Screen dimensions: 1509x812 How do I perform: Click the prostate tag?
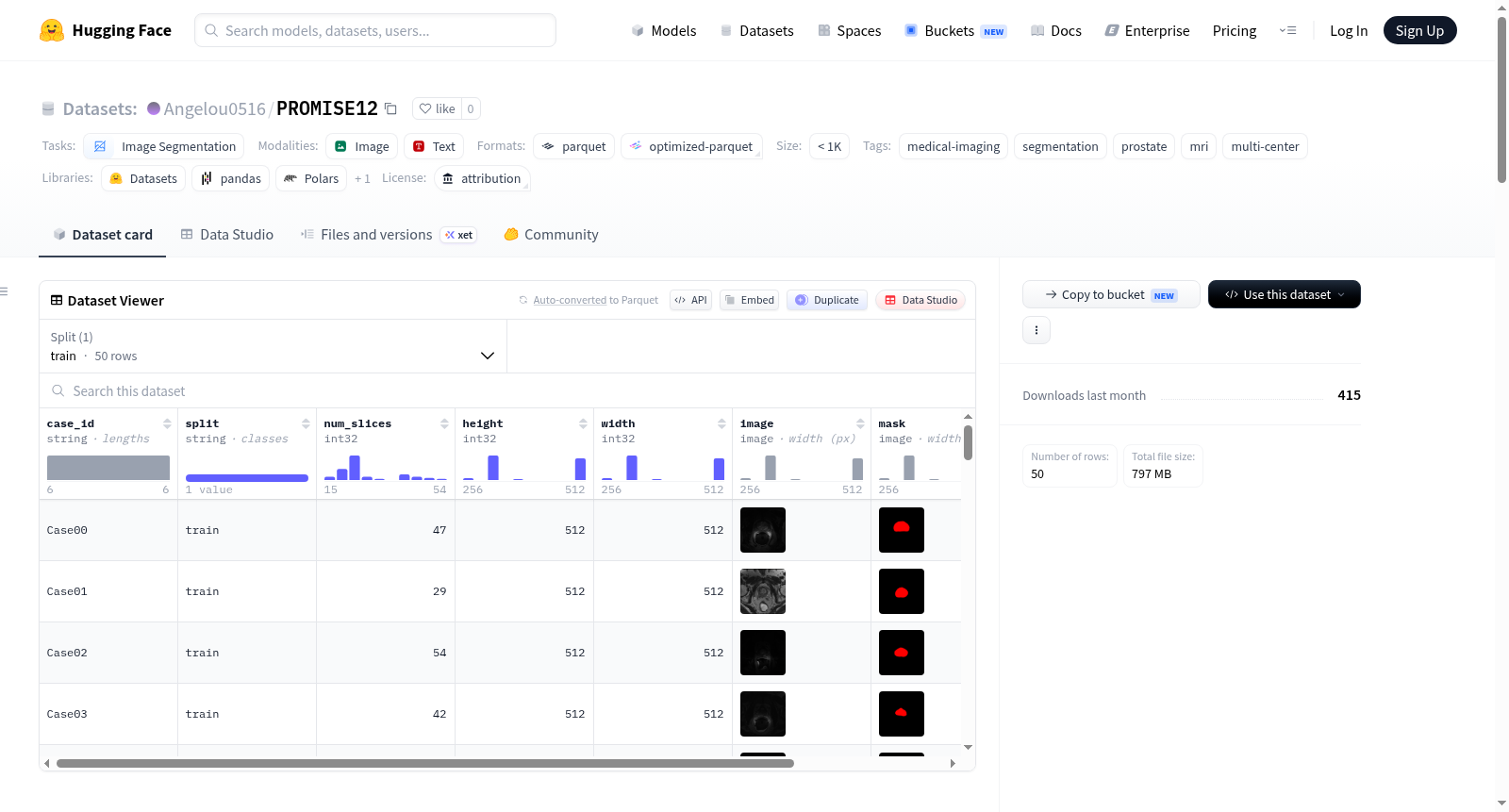click(x=1144, y=146)
